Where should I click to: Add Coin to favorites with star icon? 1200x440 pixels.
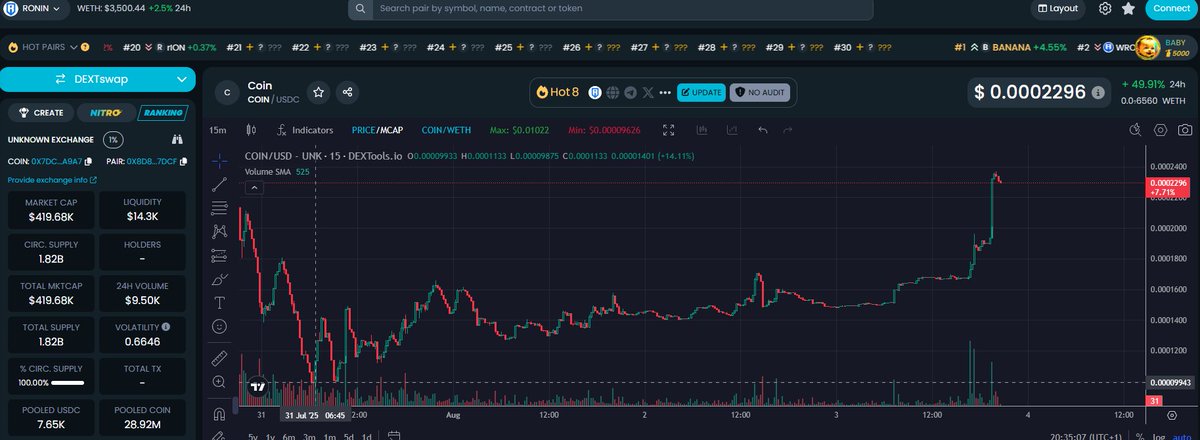tap(318, 92)
